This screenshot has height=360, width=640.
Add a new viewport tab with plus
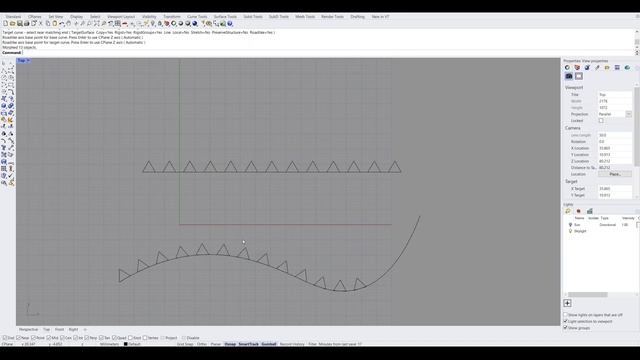[x=85, y=329]
